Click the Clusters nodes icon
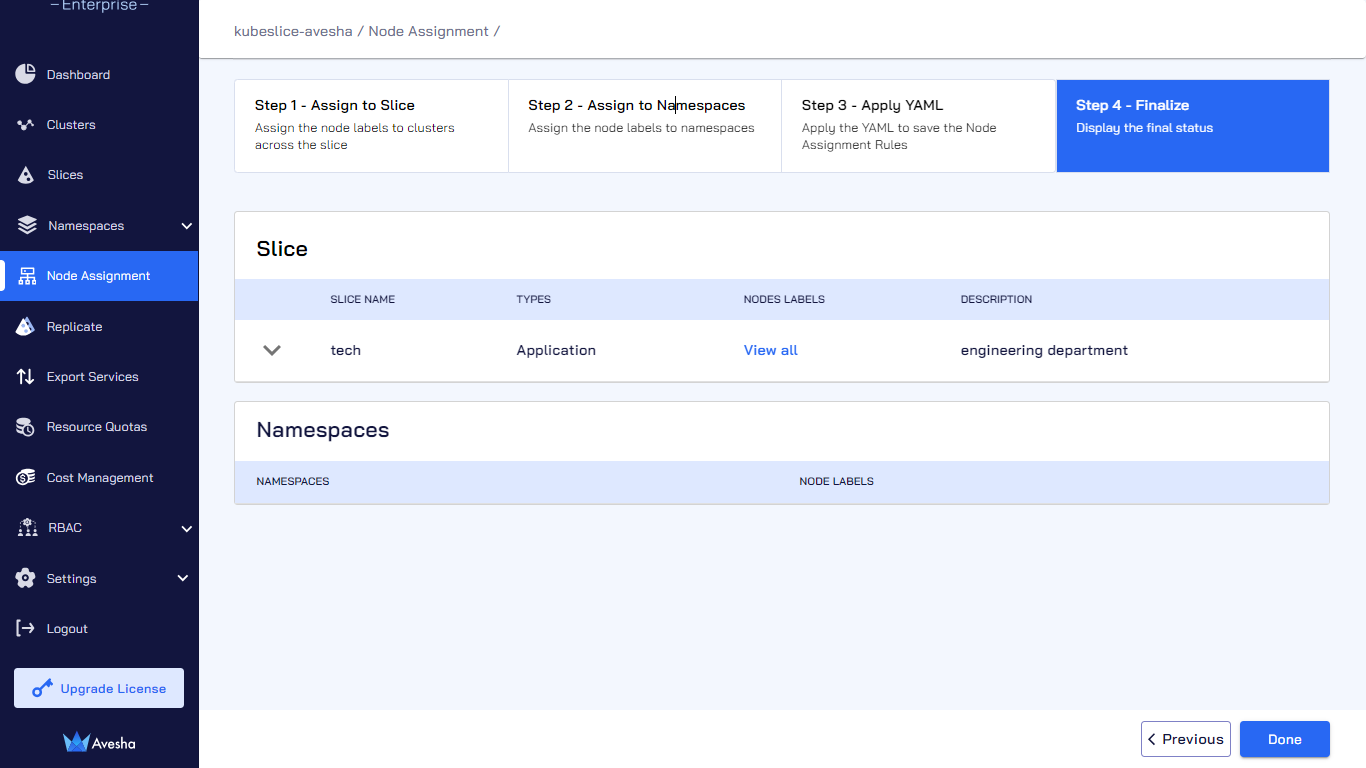 26,125
